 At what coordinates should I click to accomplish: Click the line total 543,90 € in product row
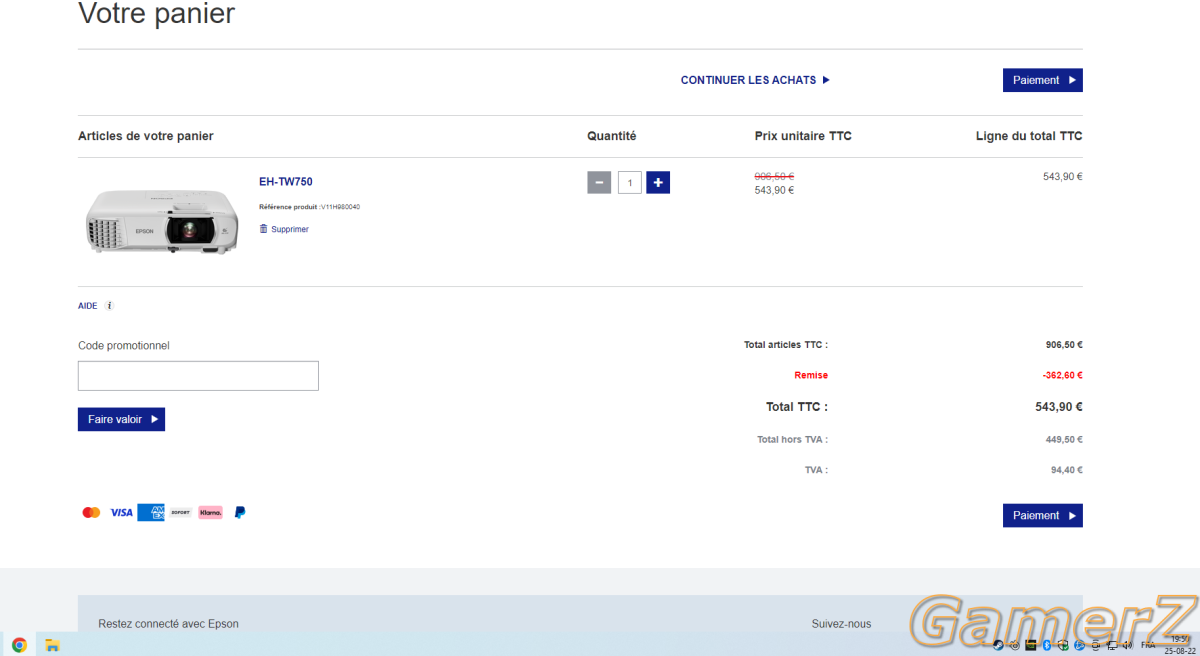(x=1063, y=176)
